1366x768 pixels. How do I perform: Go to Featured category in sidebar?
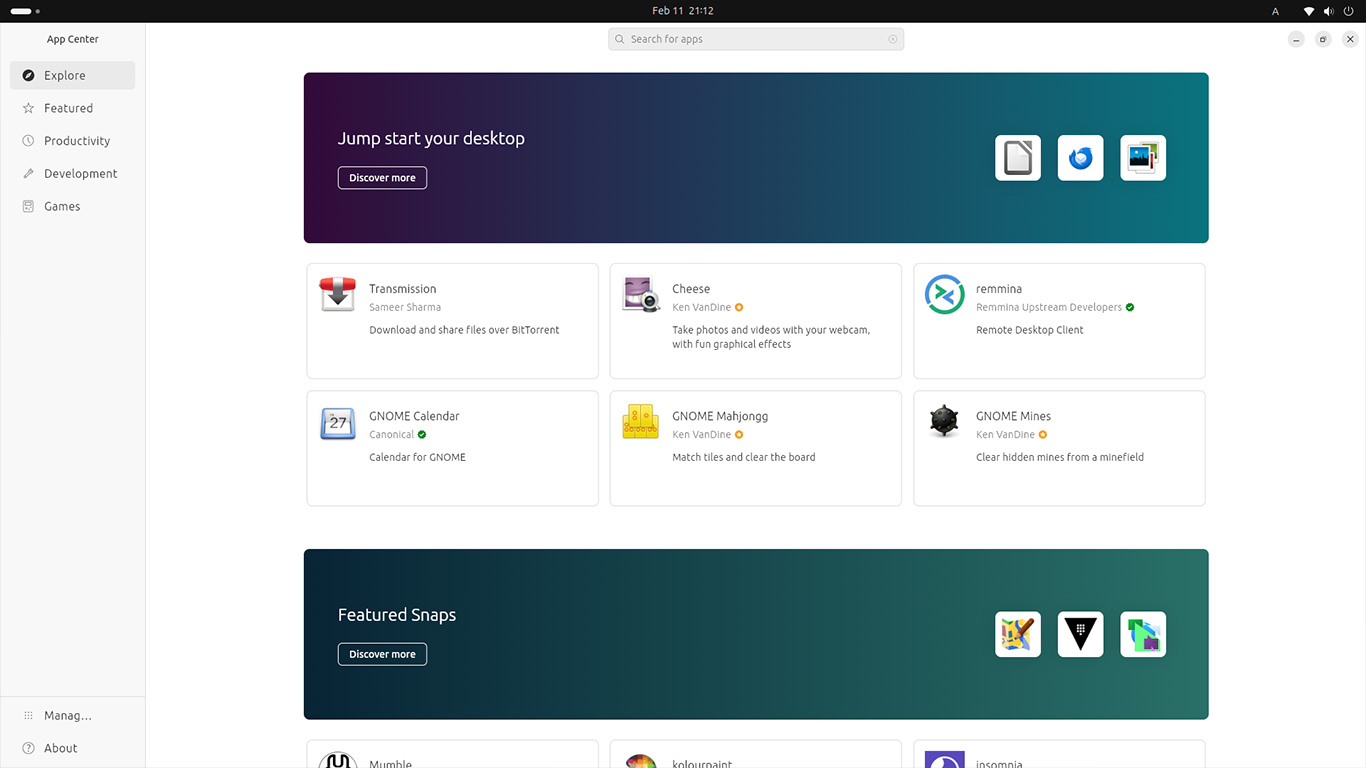[72, 108]
